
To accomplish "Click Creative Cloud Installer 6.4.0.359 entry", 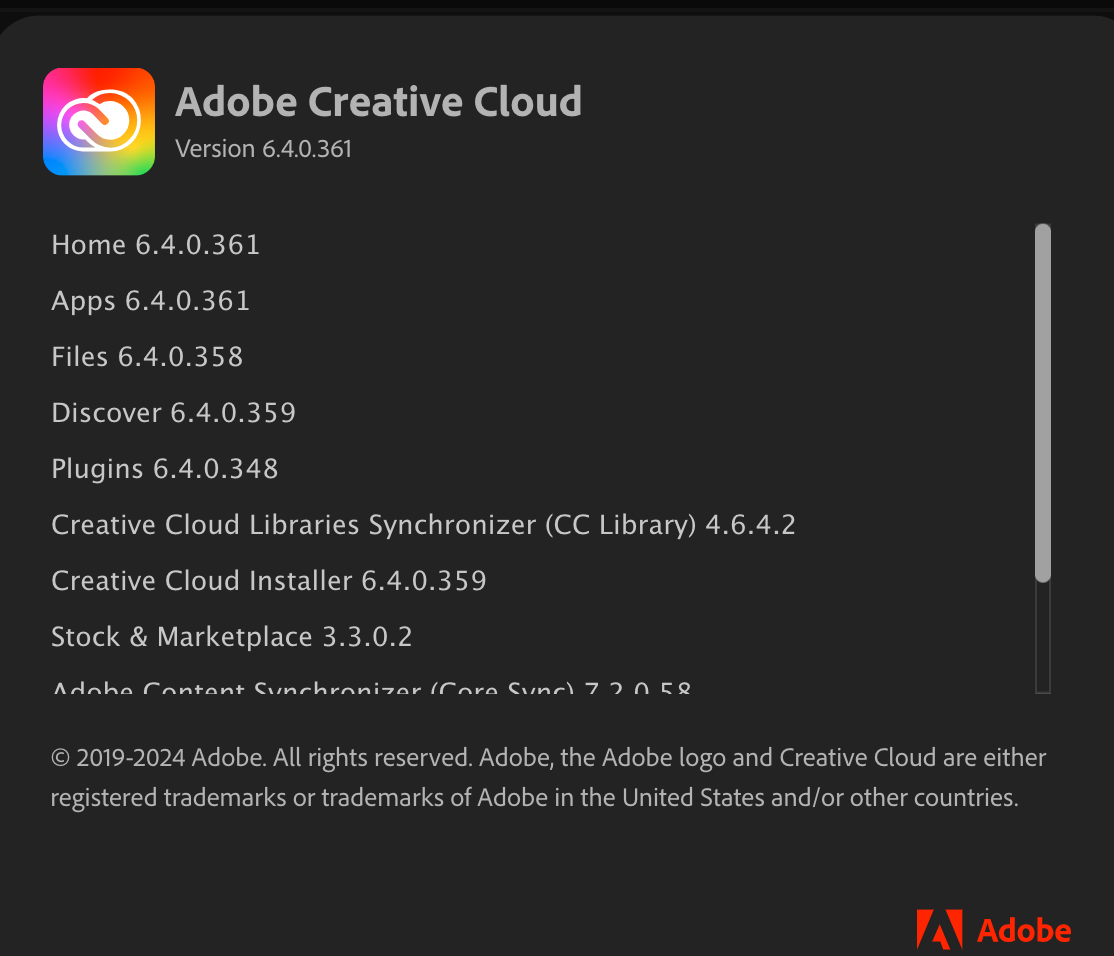I will 268,581.
